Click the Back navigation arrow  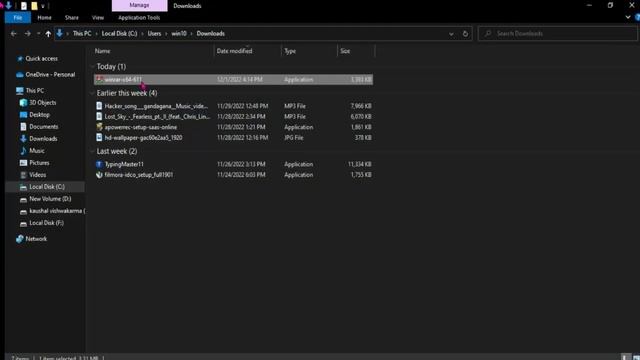[x=13, y=34]
